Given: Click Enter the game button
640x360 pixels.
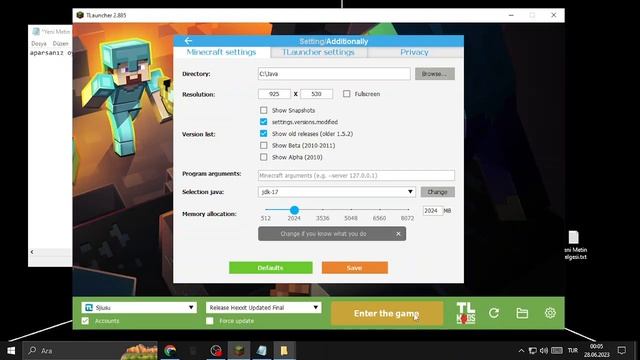Looking at the screenshot, I should click(387, 313).
